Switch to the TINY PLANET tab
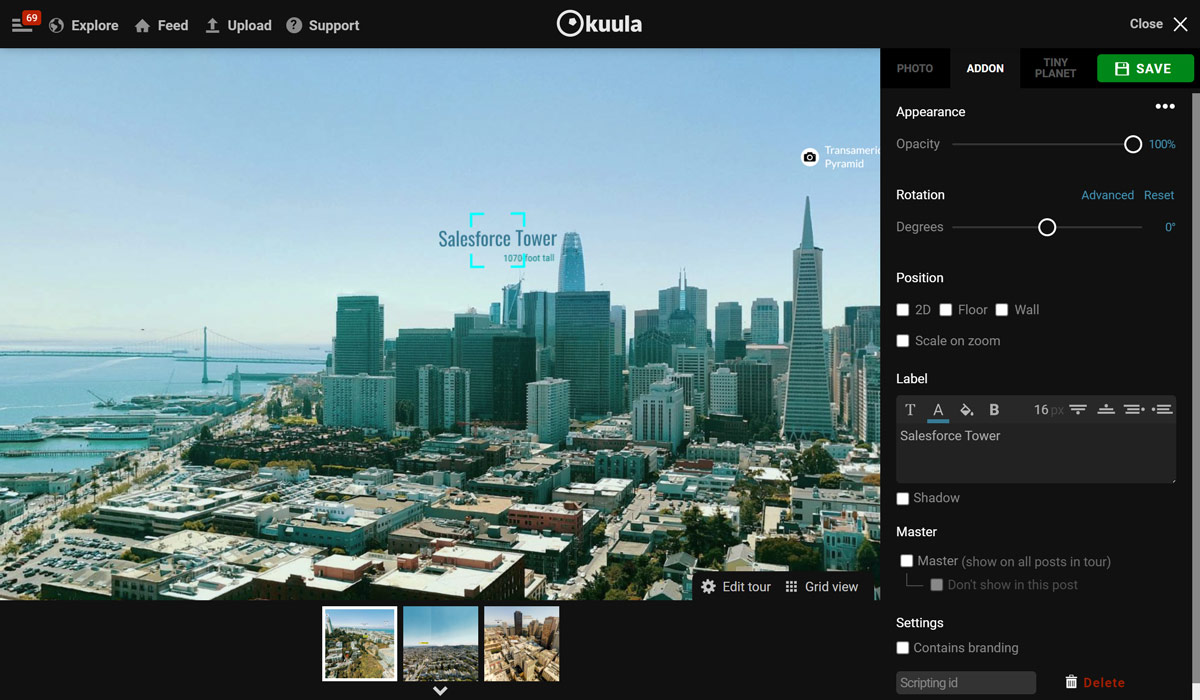The width and height of the screenshot is (1200, 700). [x=1056, y=68]
